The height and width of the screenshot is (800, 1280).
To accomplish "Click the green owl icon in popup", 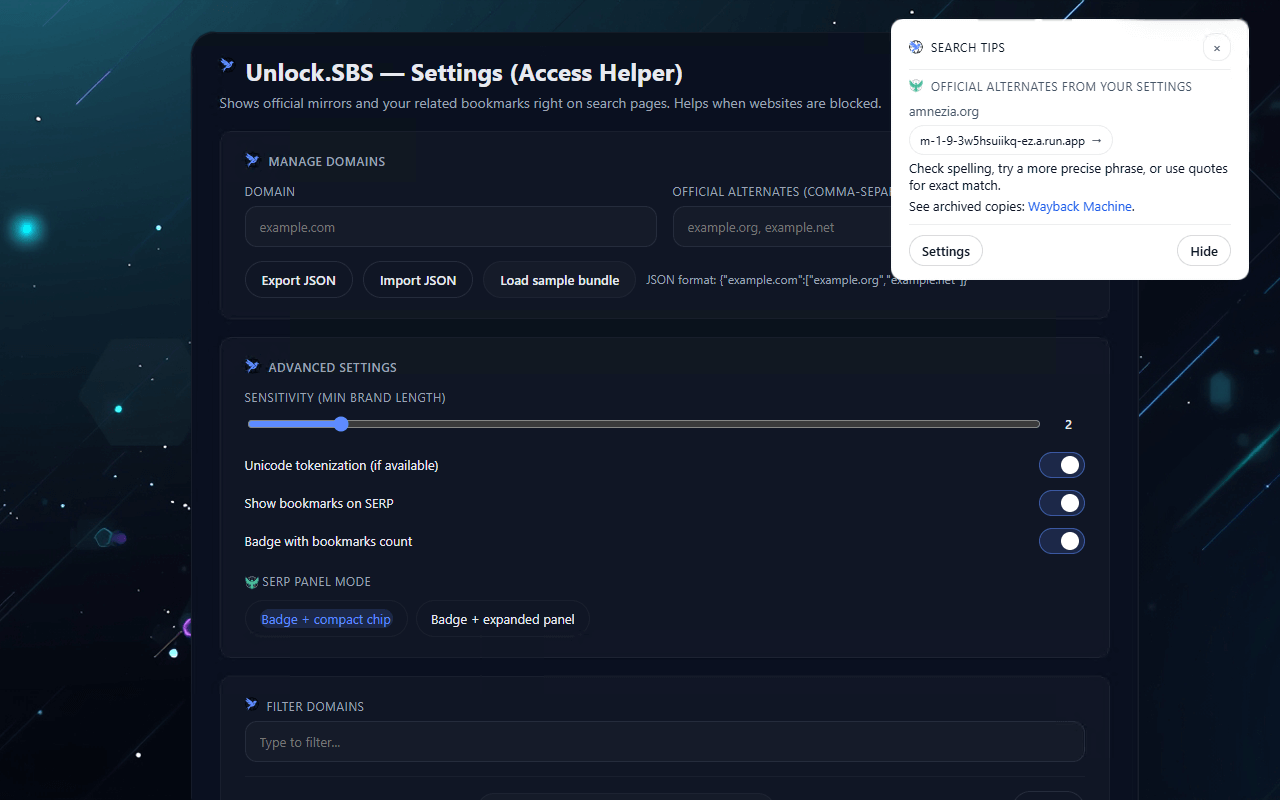I will pyautogui.click(x=916, y=86).
